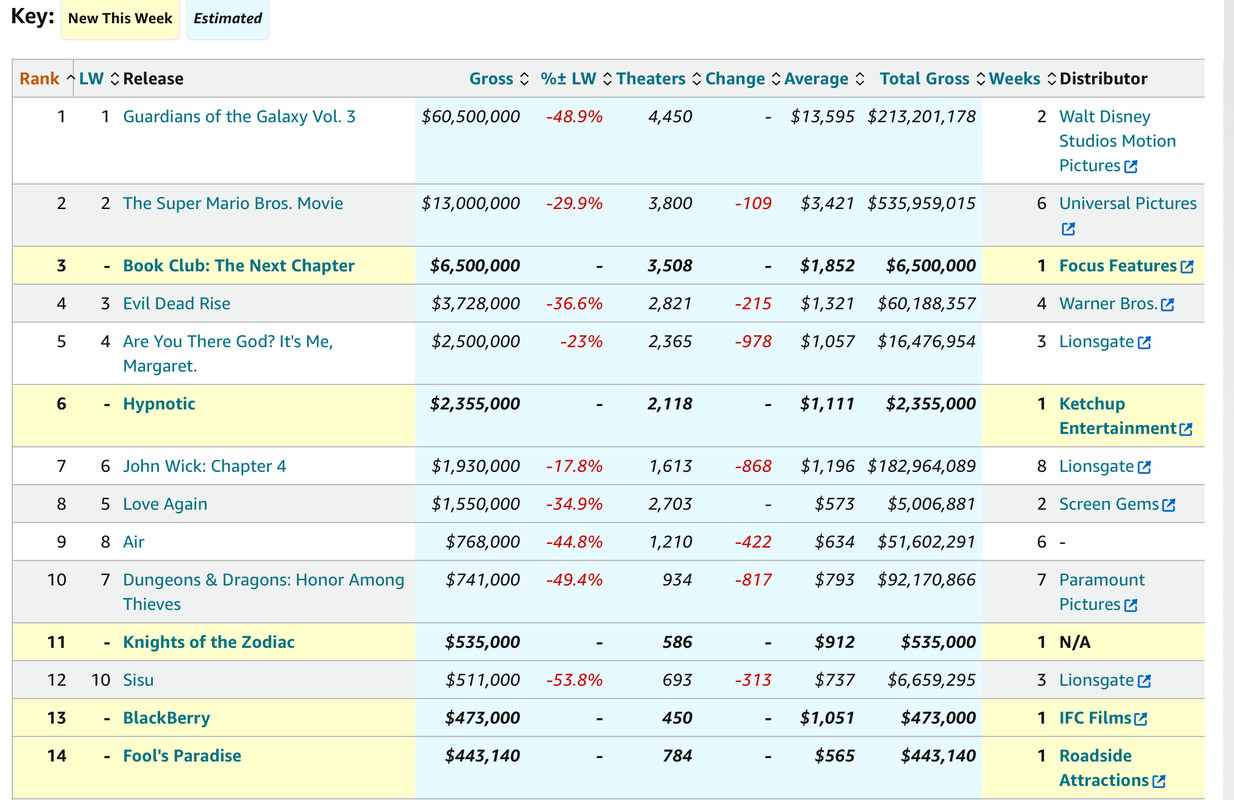1234x800 pixels.
Task: Click average value $13,595
Action: (823, 117)
